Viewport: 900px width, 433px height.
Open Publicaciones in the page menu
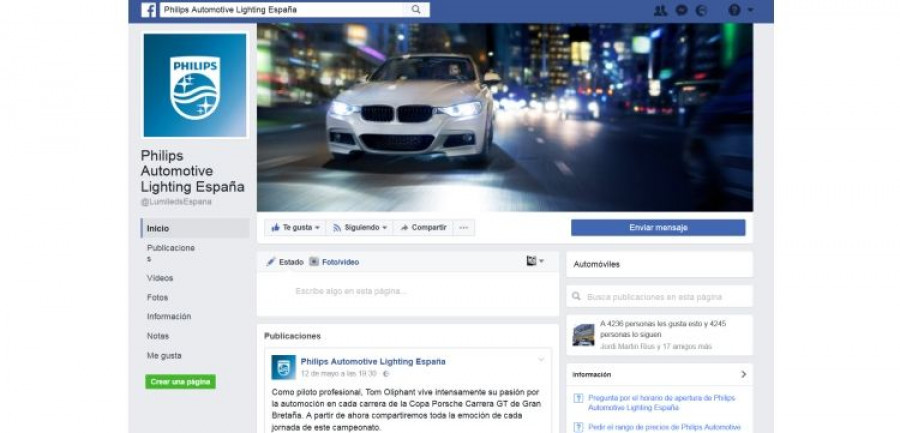[x=170, y=253]
